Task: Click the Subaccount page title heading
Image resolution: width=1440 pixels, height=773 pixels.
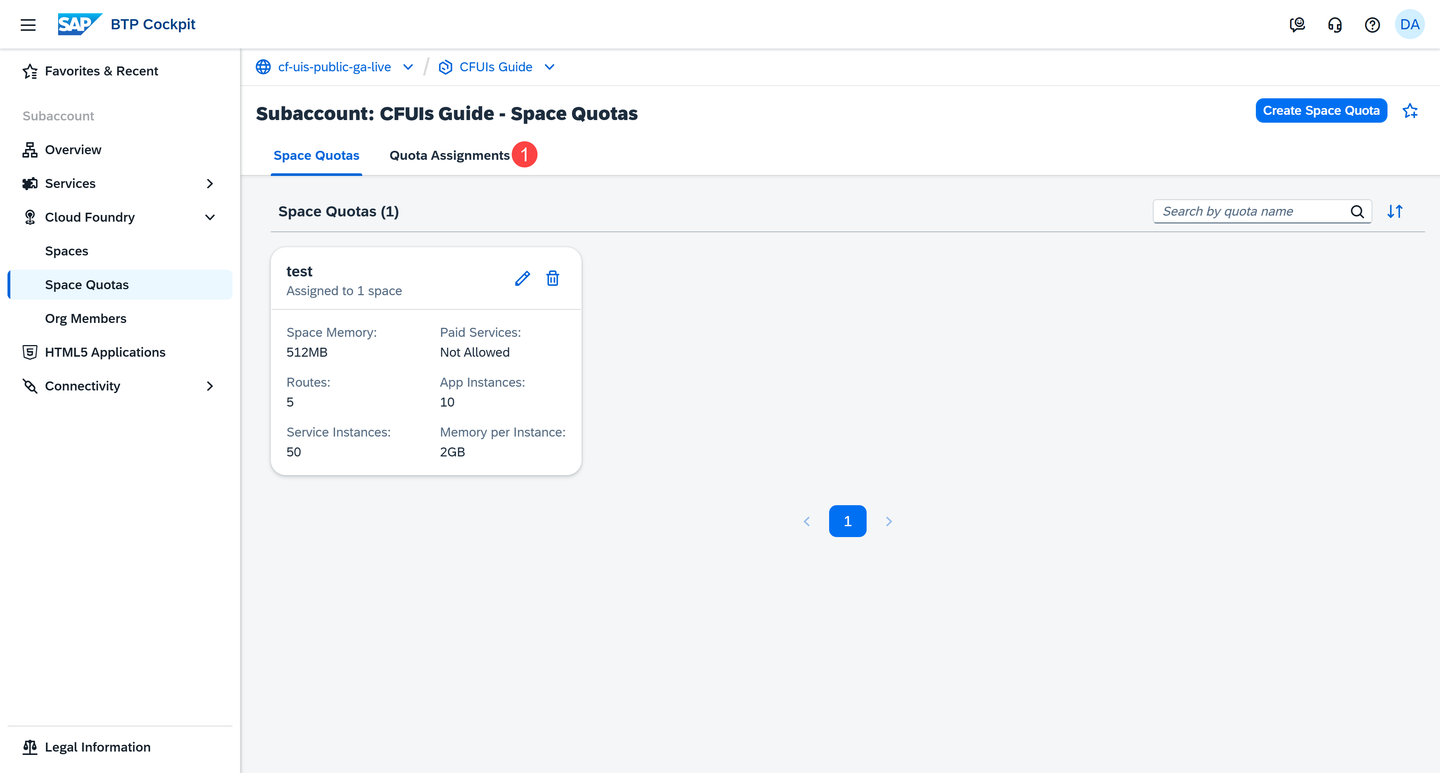Action: [x=447, y=113]
